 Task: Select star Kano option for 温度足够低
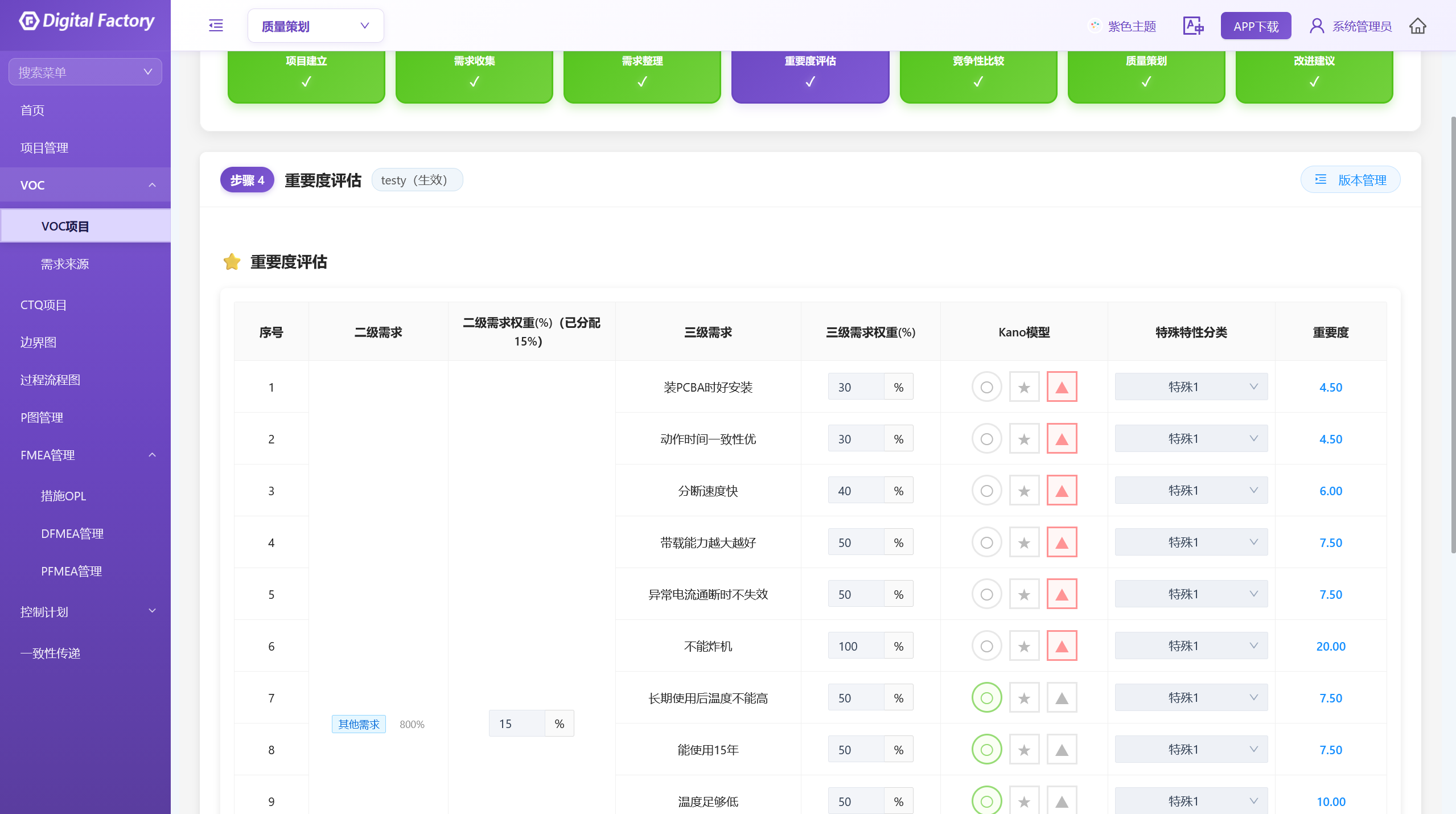point(1024,800)
